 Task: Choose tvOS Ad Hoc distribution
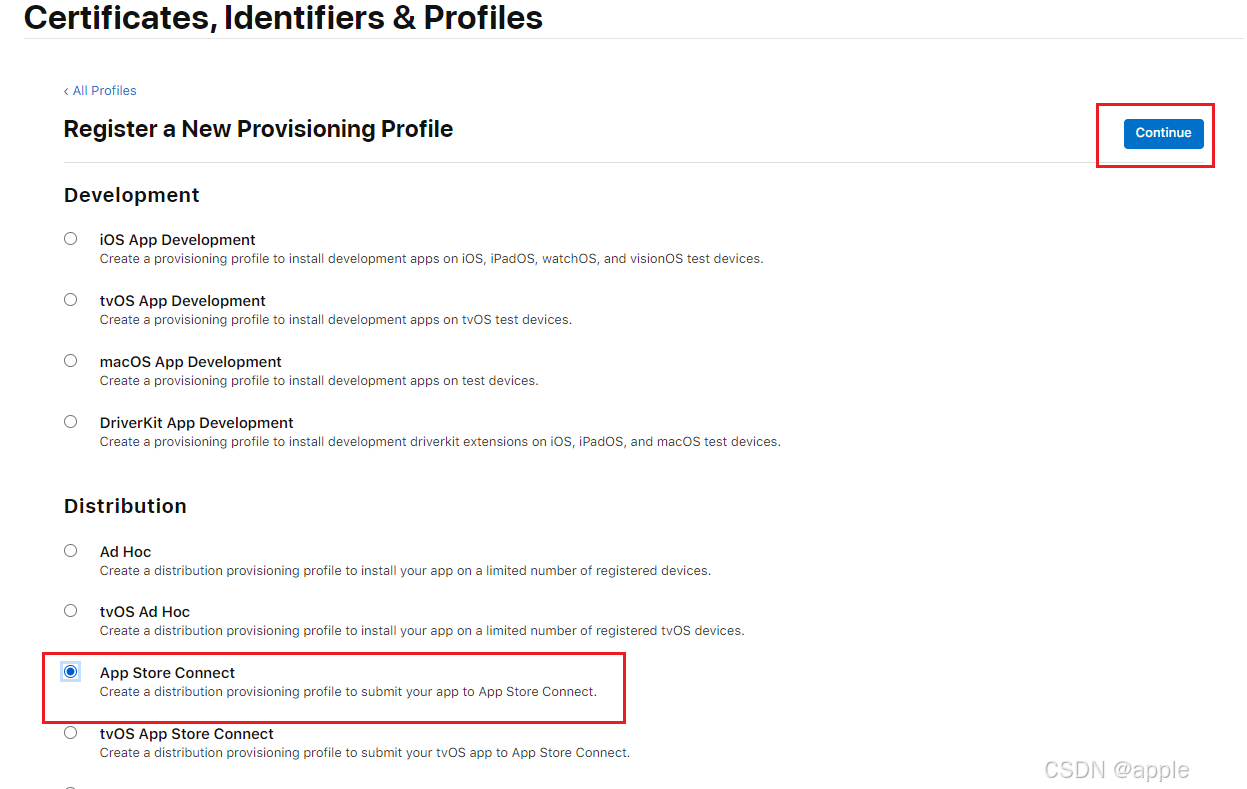(70, 610)
